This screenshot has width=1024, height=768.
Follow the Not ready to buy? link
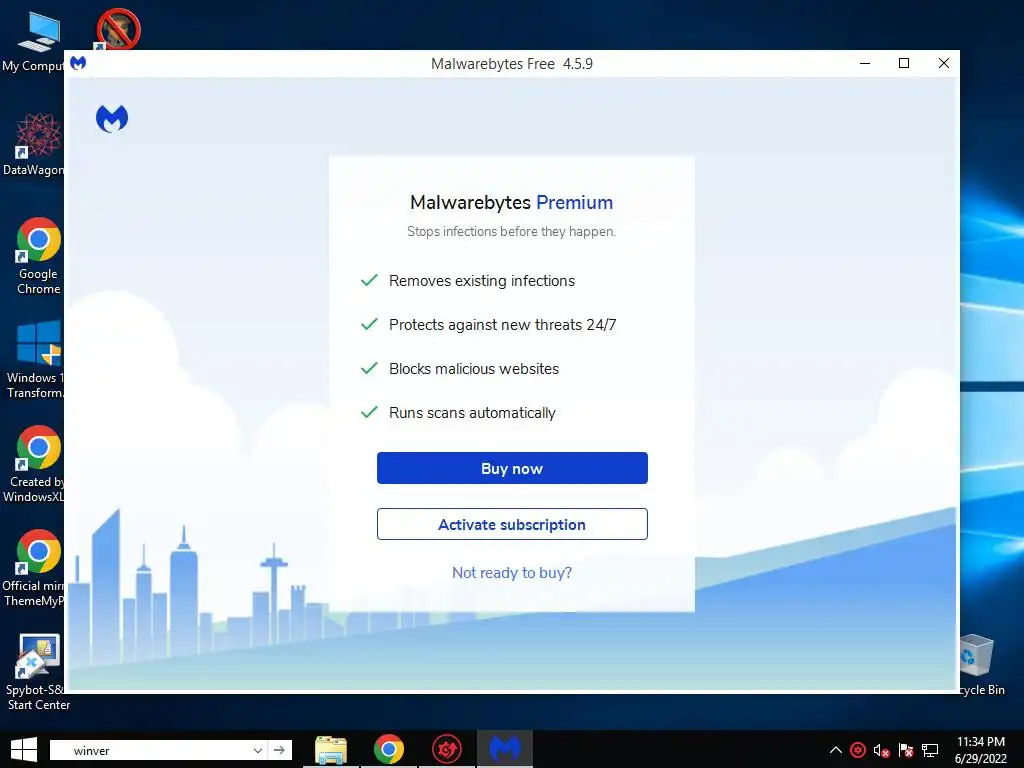[x=512, y=573]
